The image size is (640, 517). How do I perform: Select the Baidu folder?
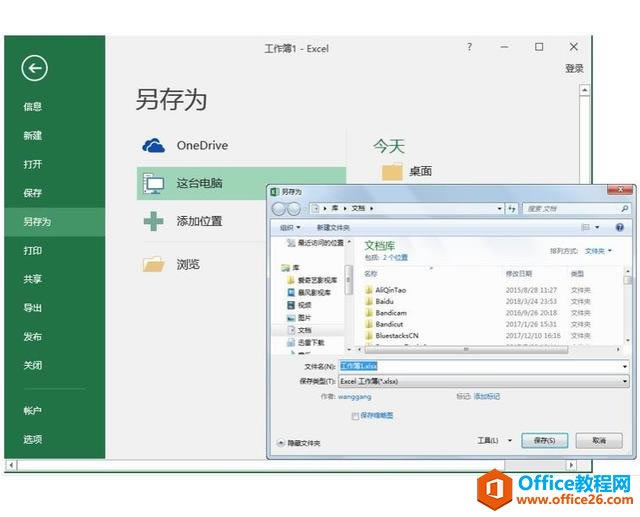[x=380, y=302]
